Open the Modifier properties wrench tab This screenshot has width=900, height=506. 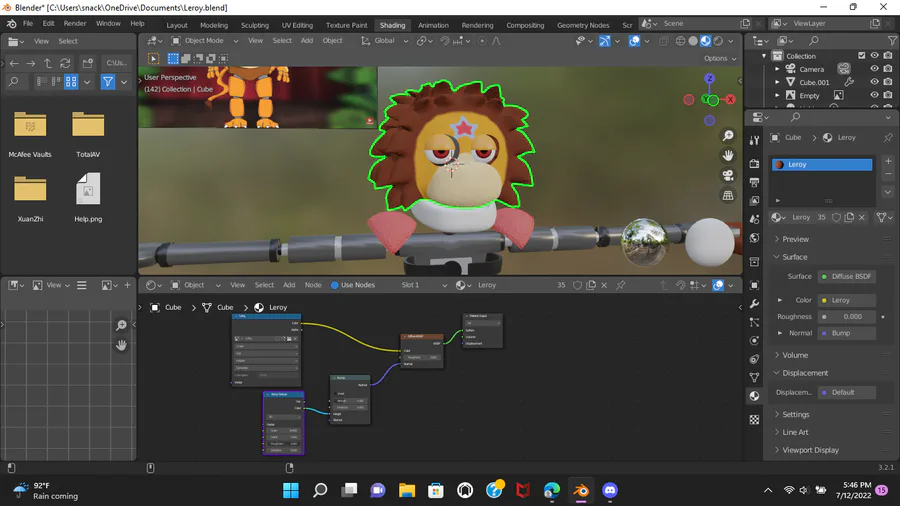tap(754, 303)
